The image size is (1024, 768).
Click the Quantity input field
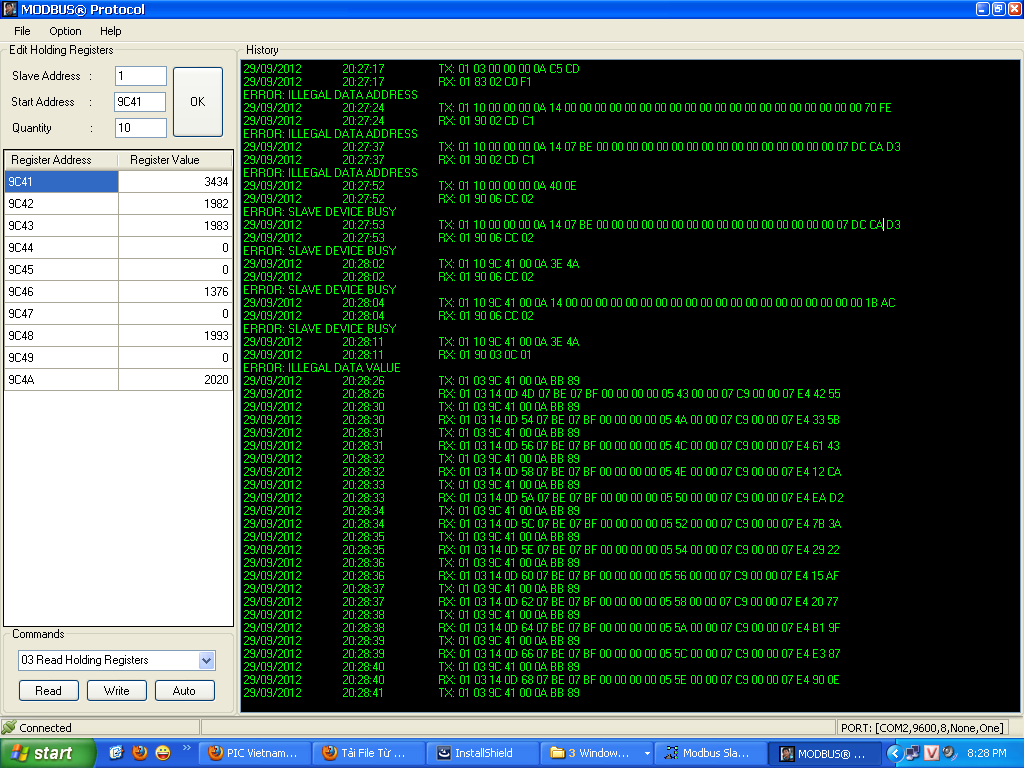click(140, 128)
